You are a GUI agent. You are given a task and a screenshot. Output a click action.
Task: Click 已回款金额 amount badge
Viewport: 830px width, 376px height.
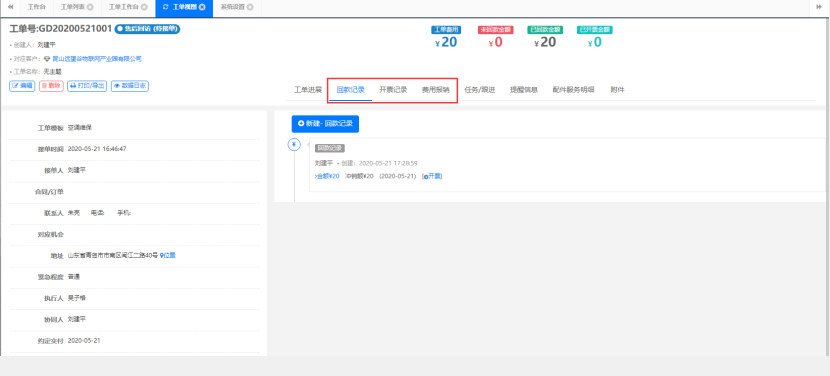pyautogui.click(x=545, y=30)
